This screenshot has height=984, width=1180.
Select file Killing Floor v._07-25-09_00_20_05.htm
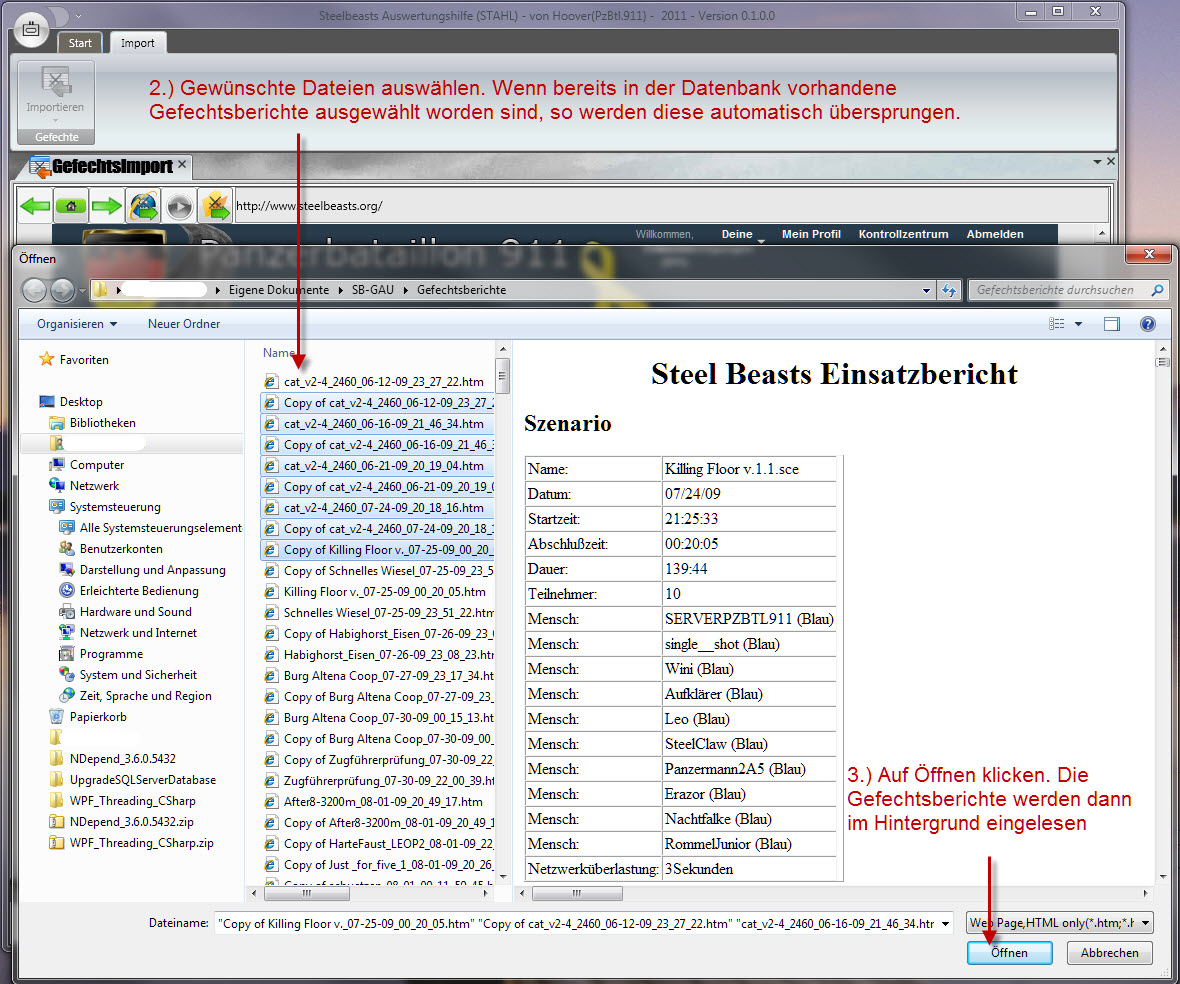pos(384,592)
